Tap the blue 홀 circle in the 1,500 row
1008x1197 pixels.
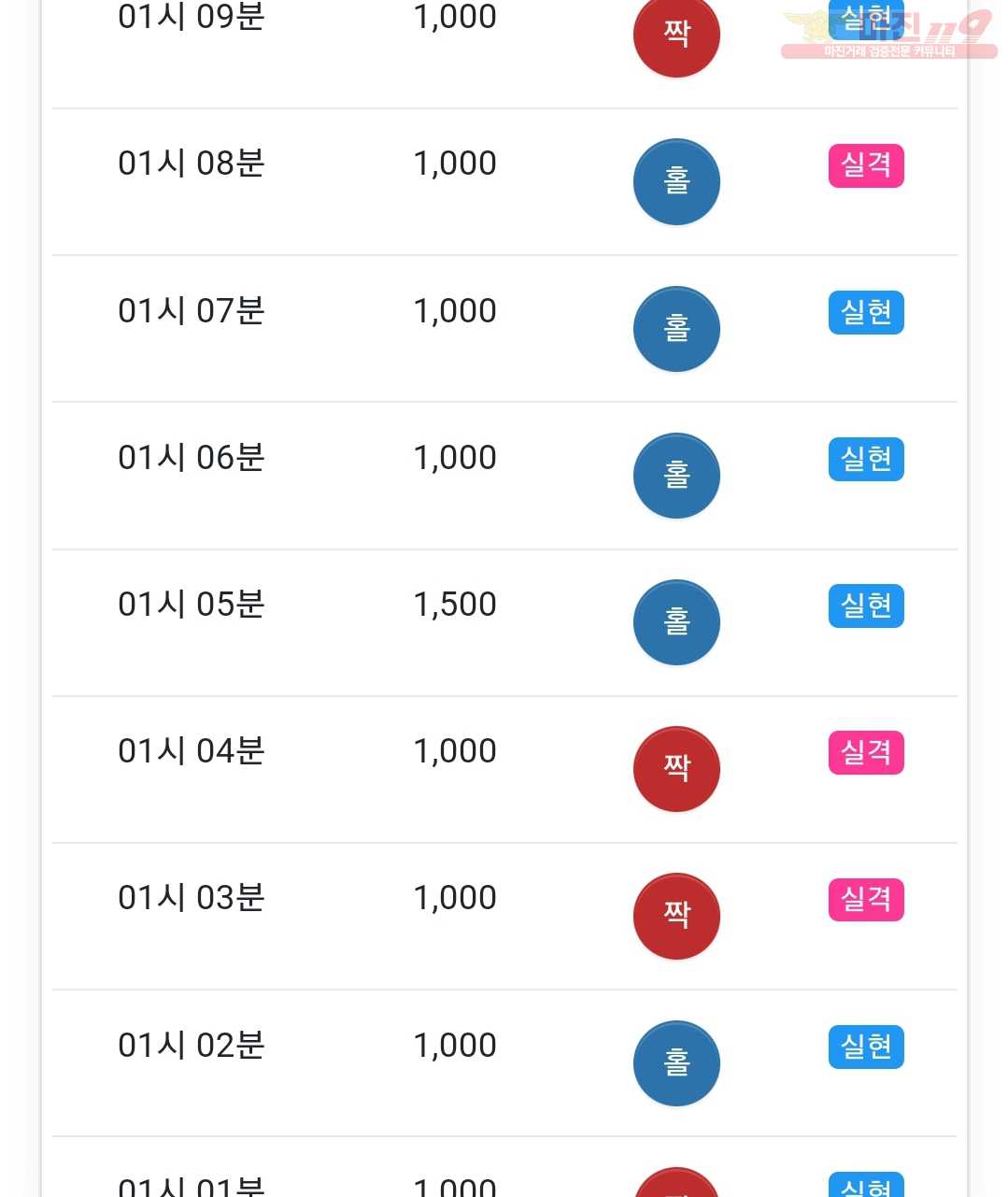point(676,621)
